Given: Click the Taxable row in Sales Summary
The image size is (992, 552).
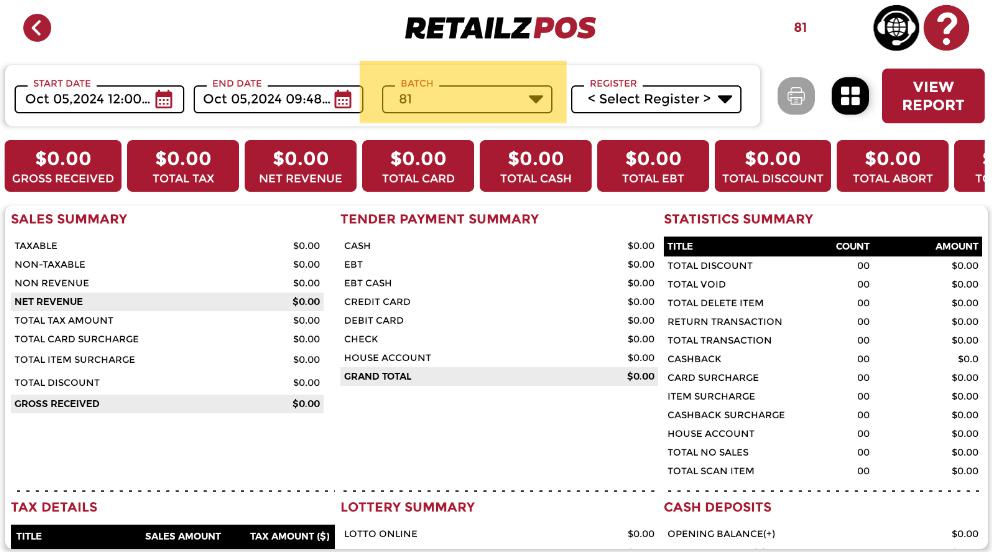Looking at the screenshot, I should point(167,245).
